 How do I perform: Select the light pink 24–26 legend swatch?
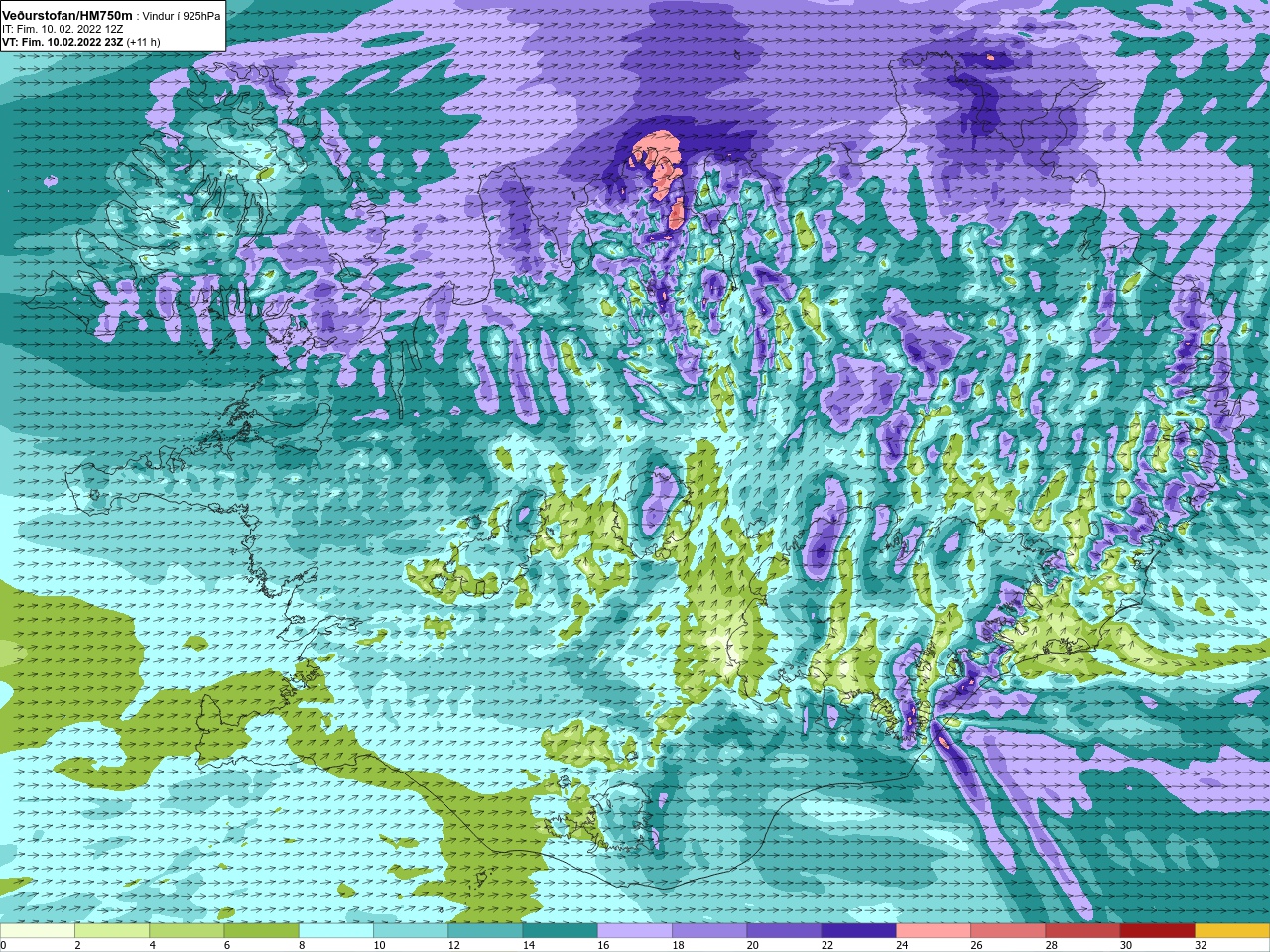pyautogui.click(x=934, y=931)
